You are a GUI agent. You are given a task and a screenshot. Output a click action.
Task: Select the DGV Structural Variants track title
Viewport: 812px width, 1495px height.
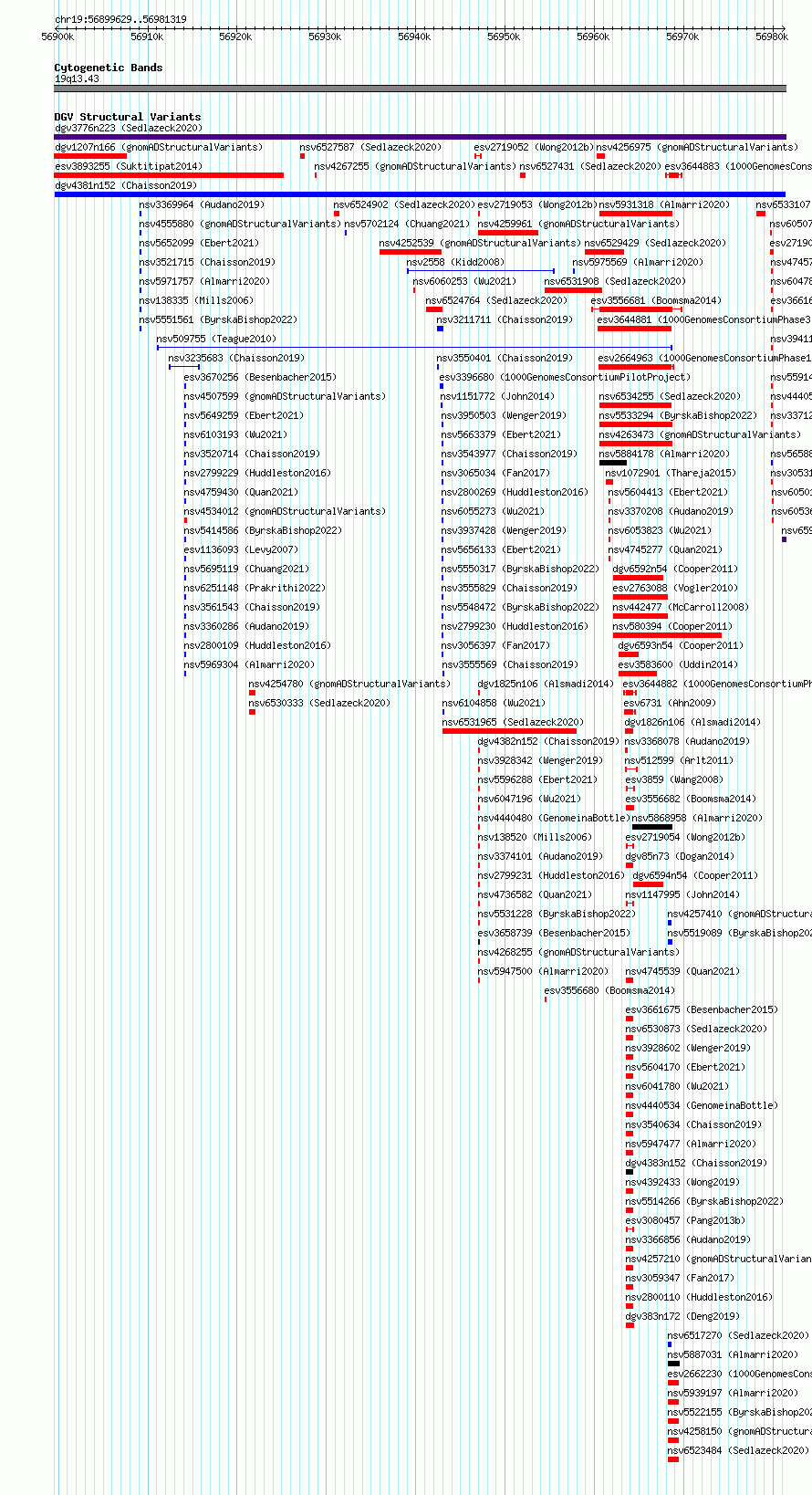point(128,117)
